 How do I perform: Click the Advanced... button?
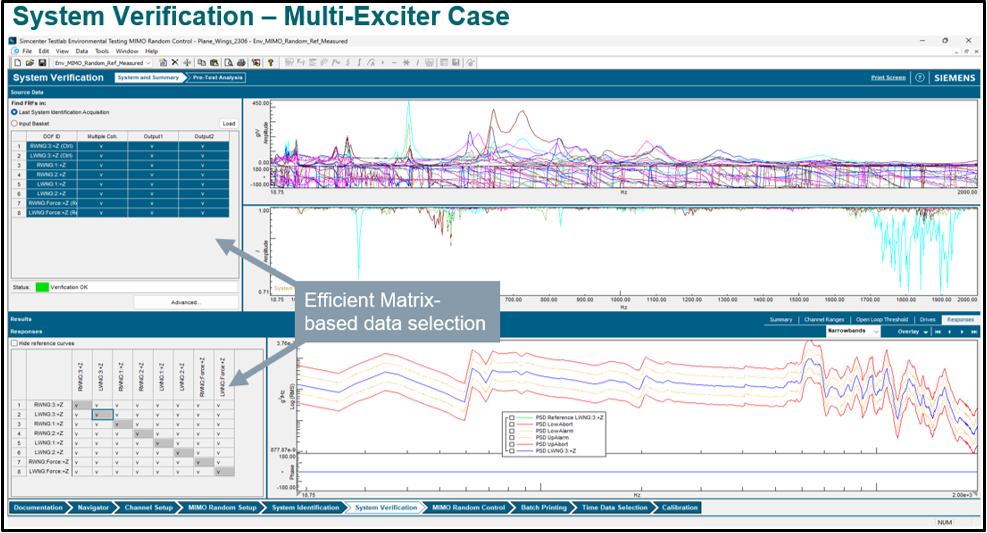(x=186, y=301)
